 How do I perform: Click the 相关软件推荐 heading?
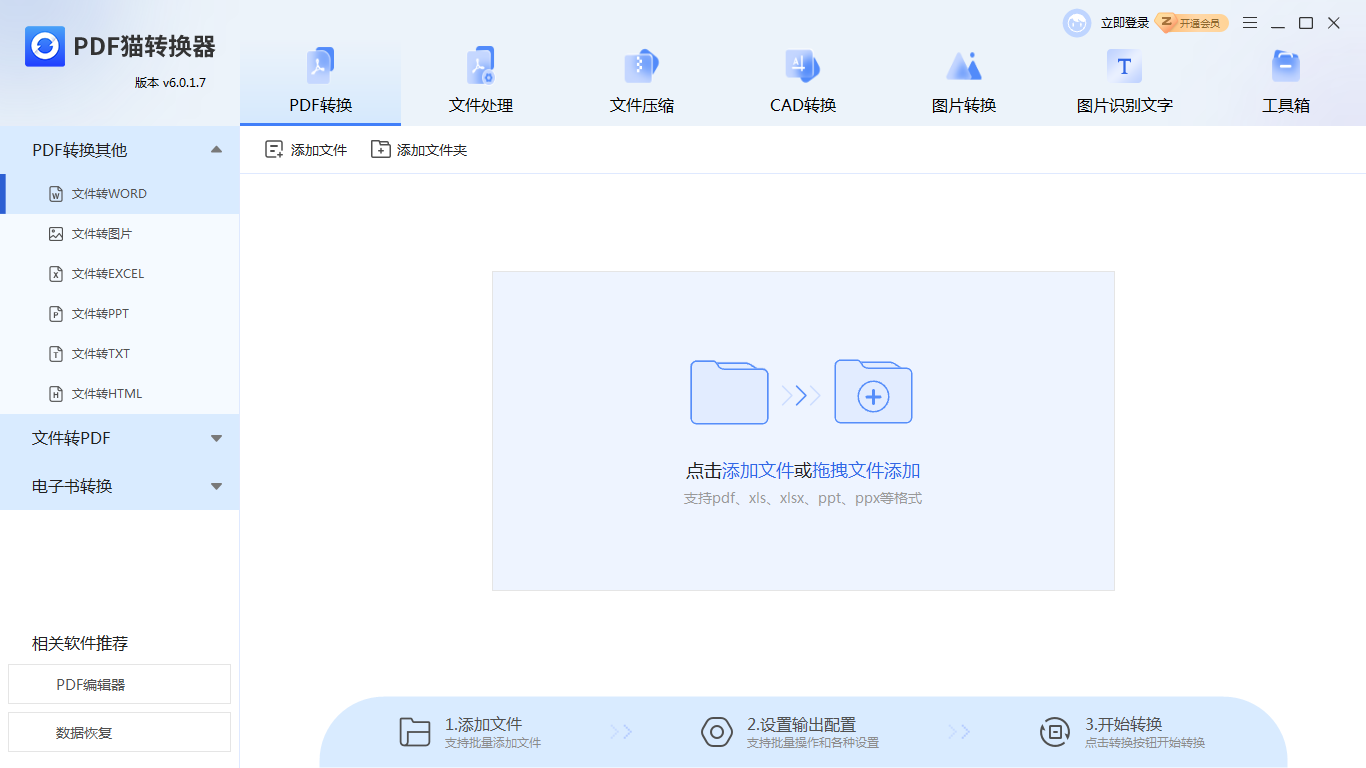click(x=80, y=643)
